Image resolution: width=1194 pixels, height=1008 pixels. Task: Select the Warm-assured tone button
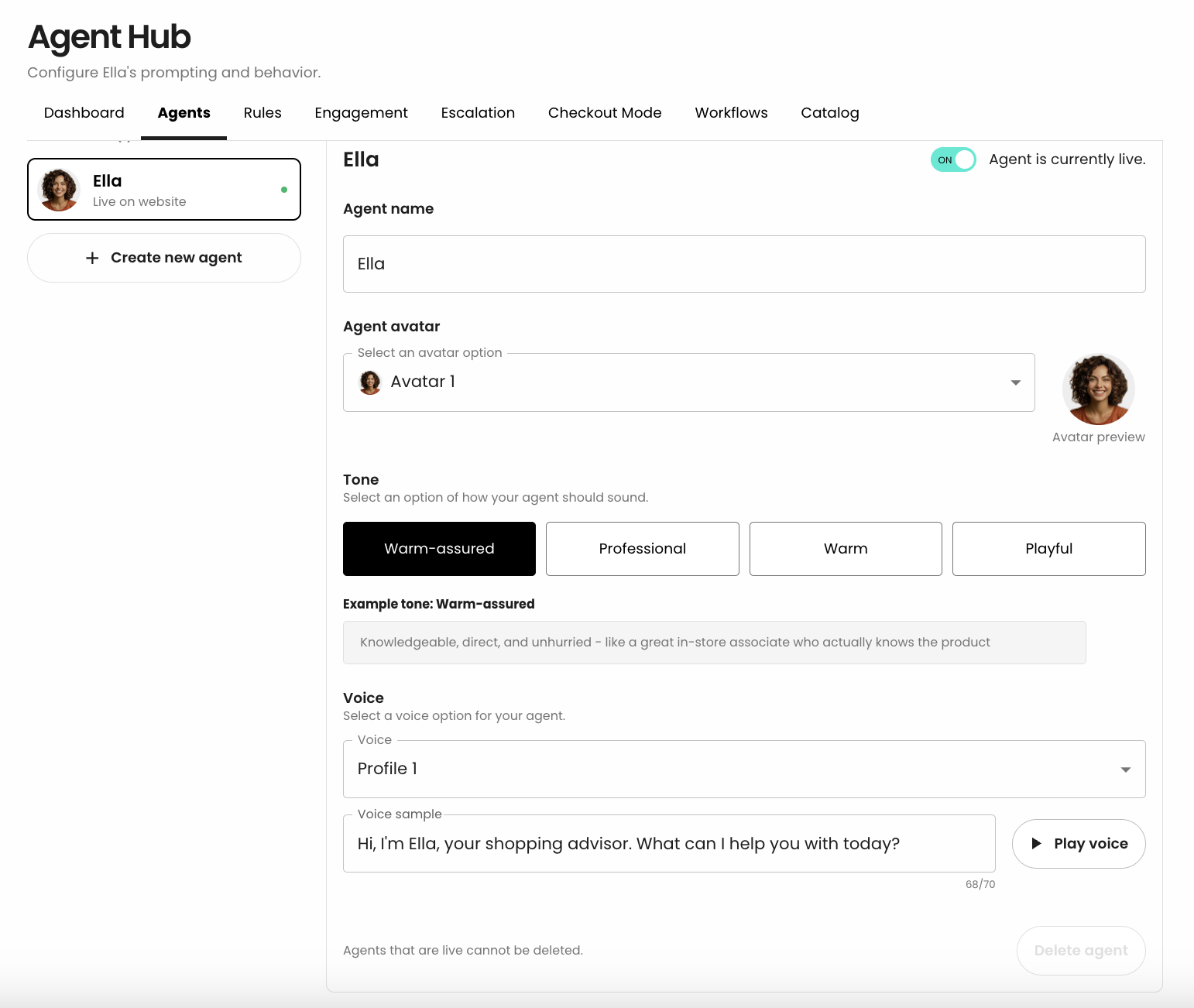click(439, 549)
